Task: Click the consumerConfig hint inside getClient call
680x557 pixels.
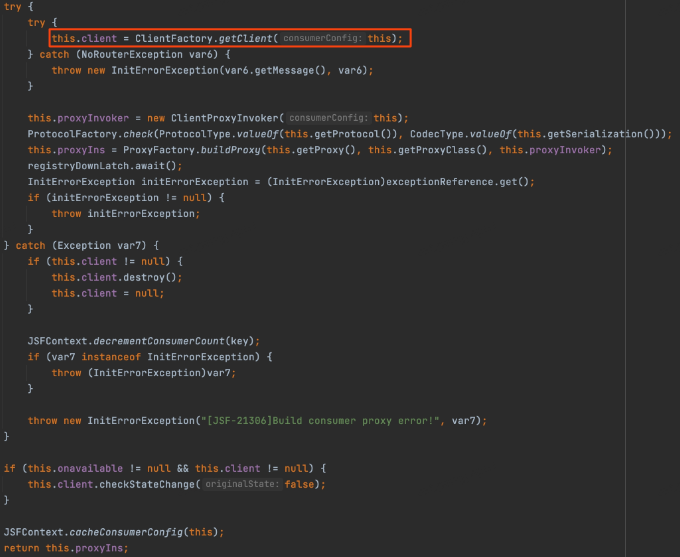Action: tap(322, 38)
